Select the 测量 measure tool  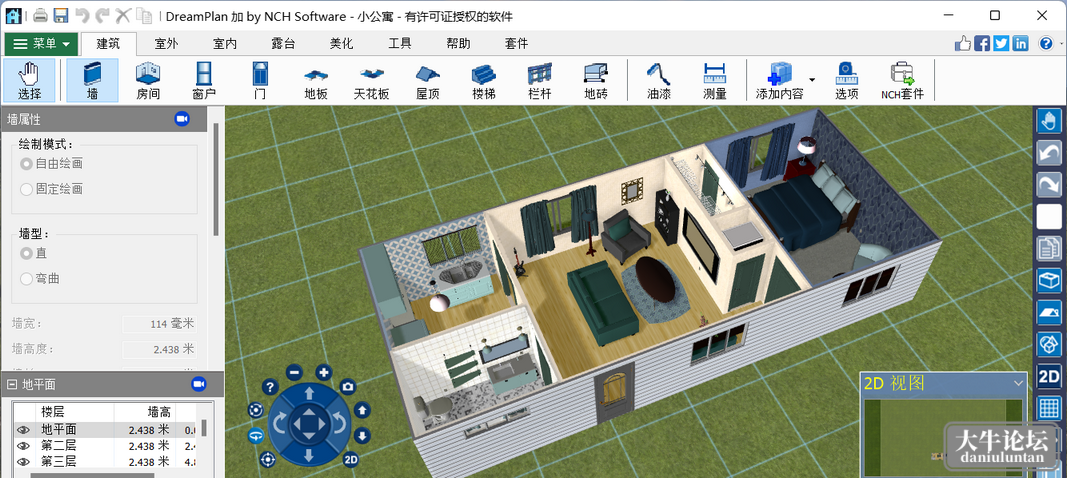[715, 80]
